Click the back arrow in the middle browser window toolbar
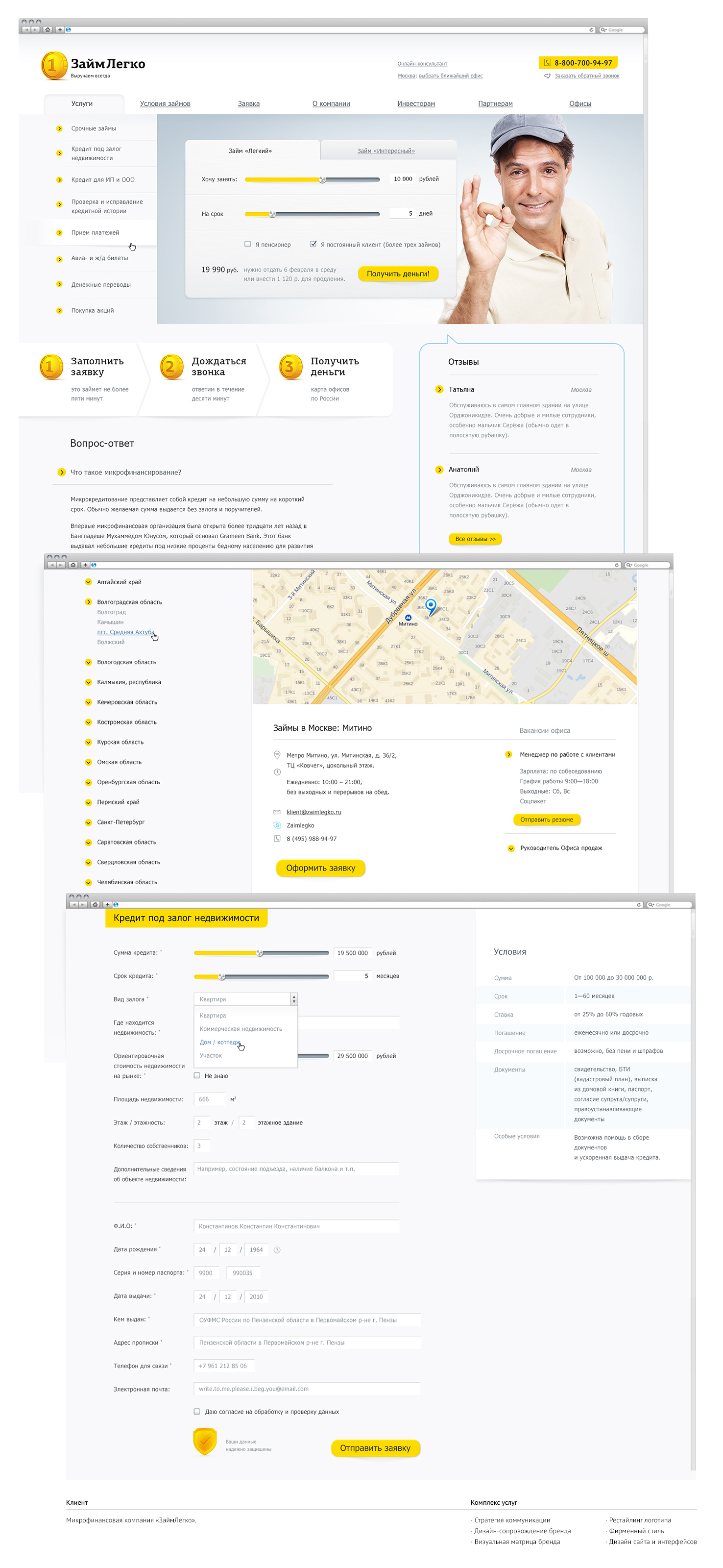 [x=52, y=566]
